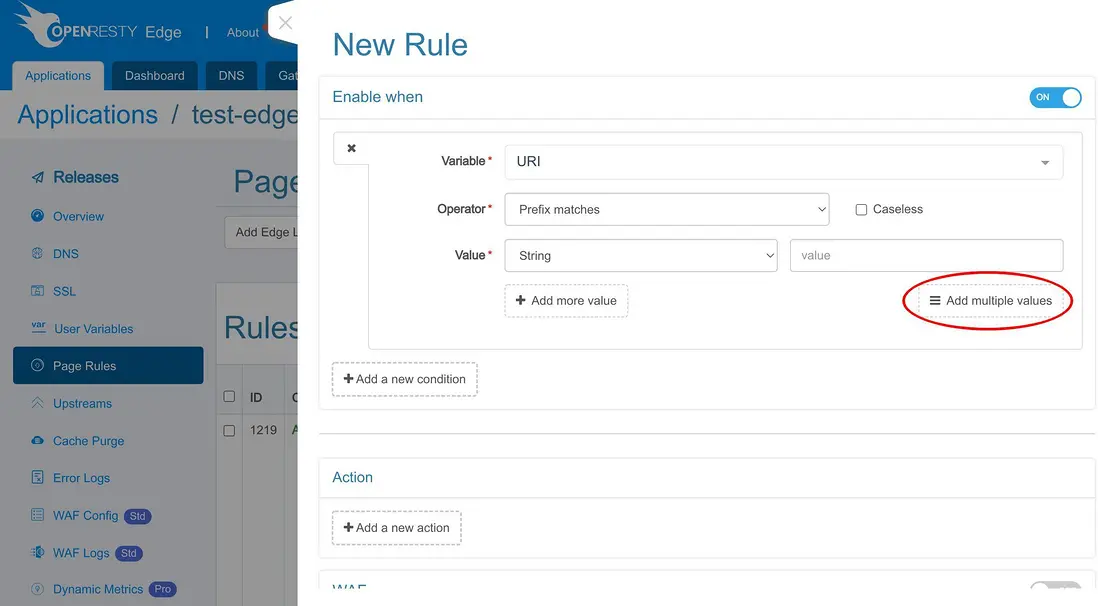This screenshot has width=1098, height=606.
Task: Click the SSL label in sidebar
Action: [x=64, y=291]
